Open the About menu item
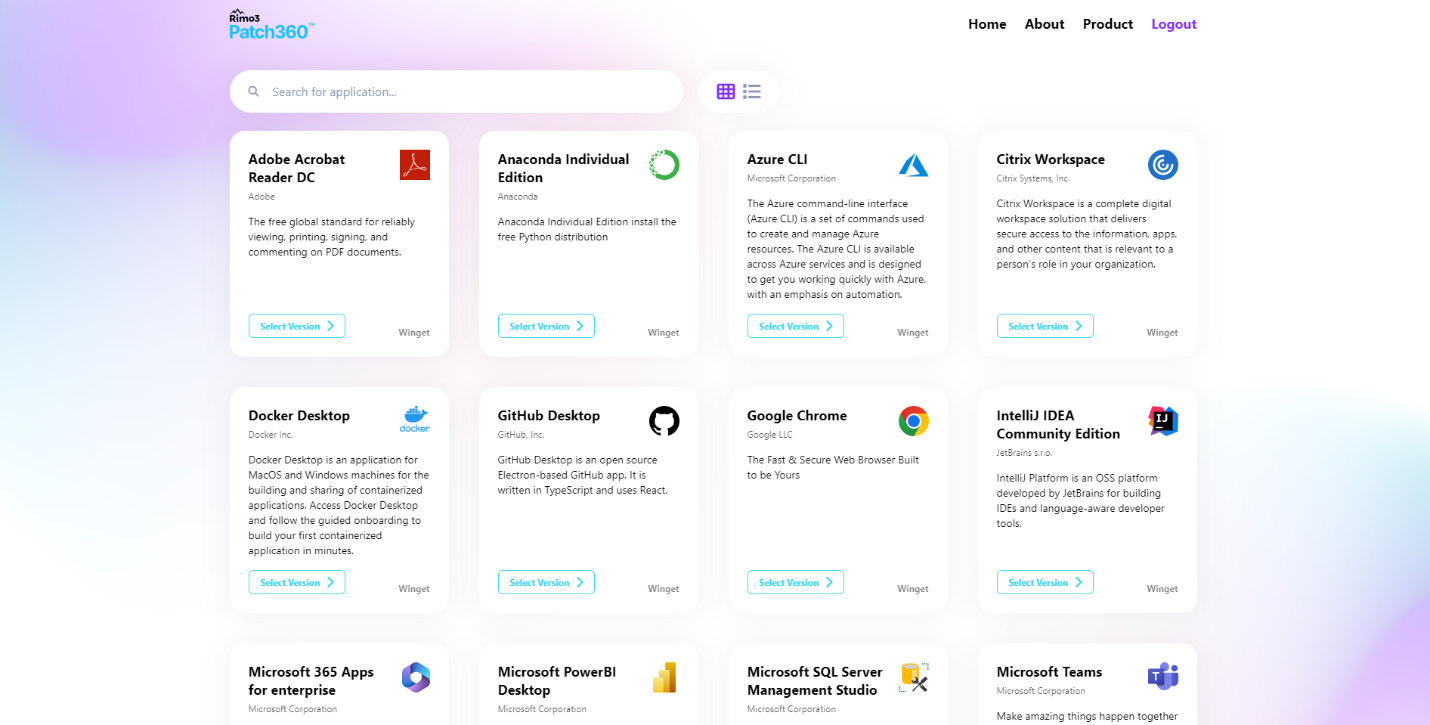The height and width of the screenshot is (725, 1430). 1044,24
